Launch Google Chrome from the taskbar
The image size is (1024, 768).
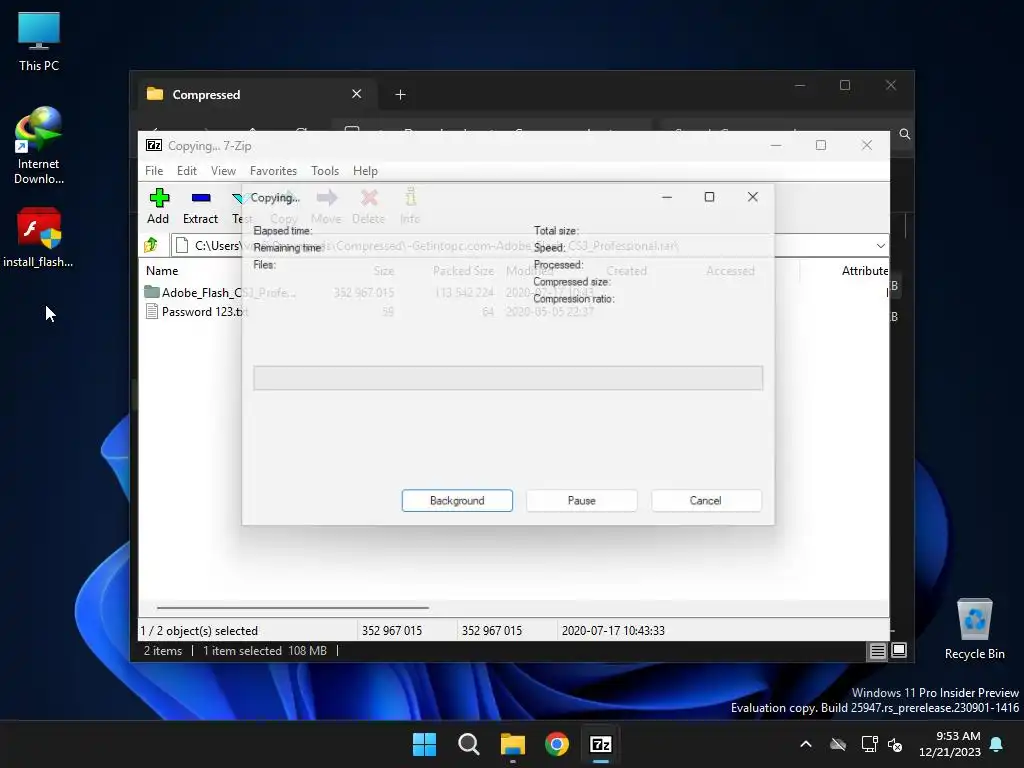coord(556,744)
